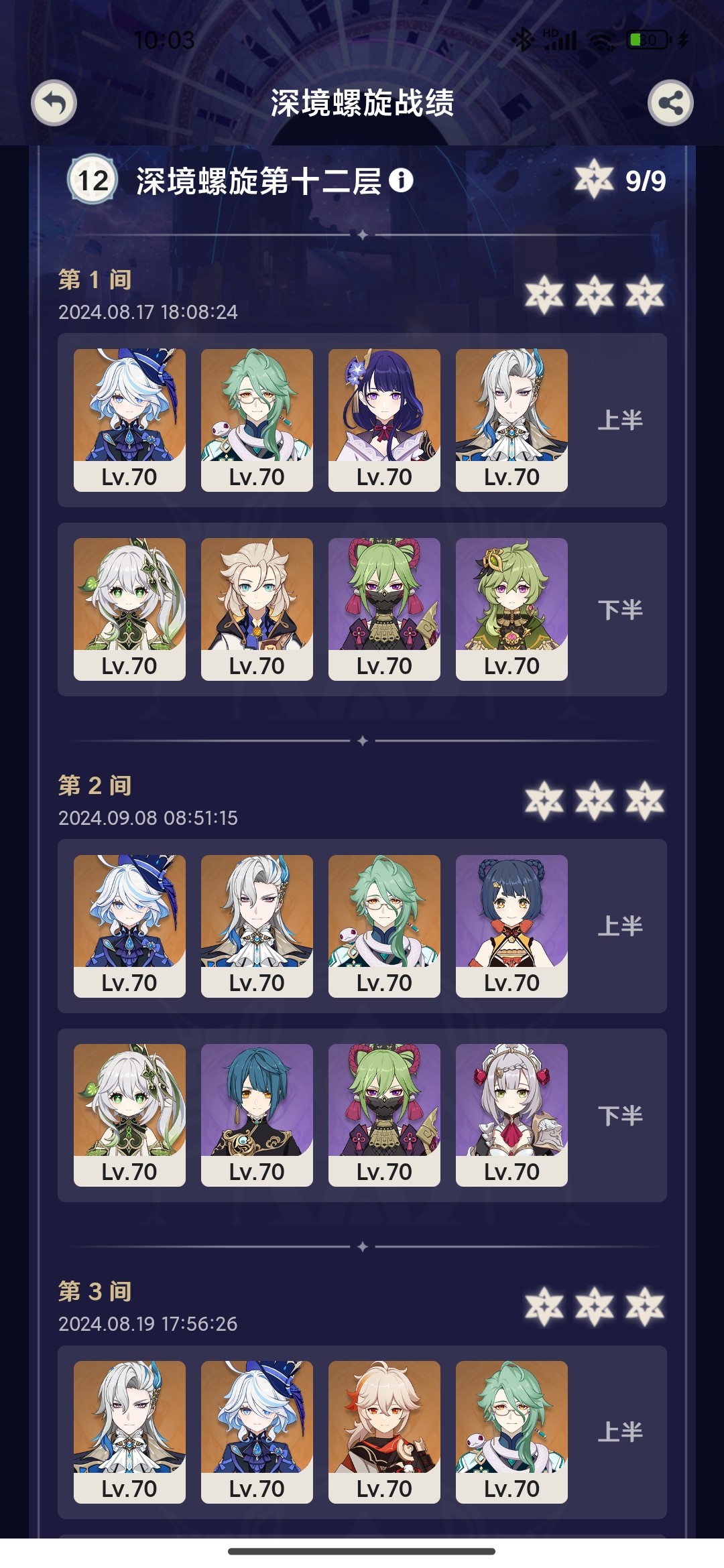The width and height of the screenshot is (724, 1568).
Task: Select Xingqiu portrait in Chamber 2 second half
Action: point(257,1115)
